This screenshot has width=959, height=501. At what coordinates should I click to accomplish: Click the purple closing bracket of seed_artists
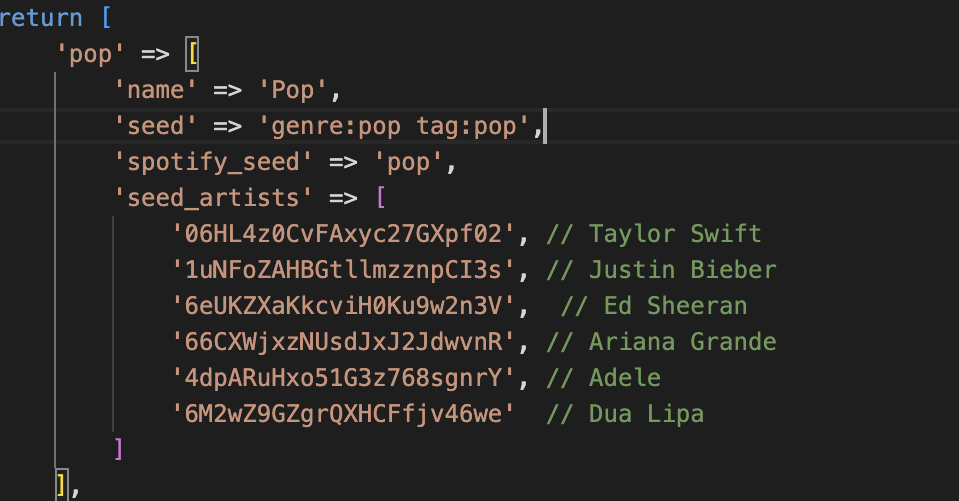coord(119,450)
